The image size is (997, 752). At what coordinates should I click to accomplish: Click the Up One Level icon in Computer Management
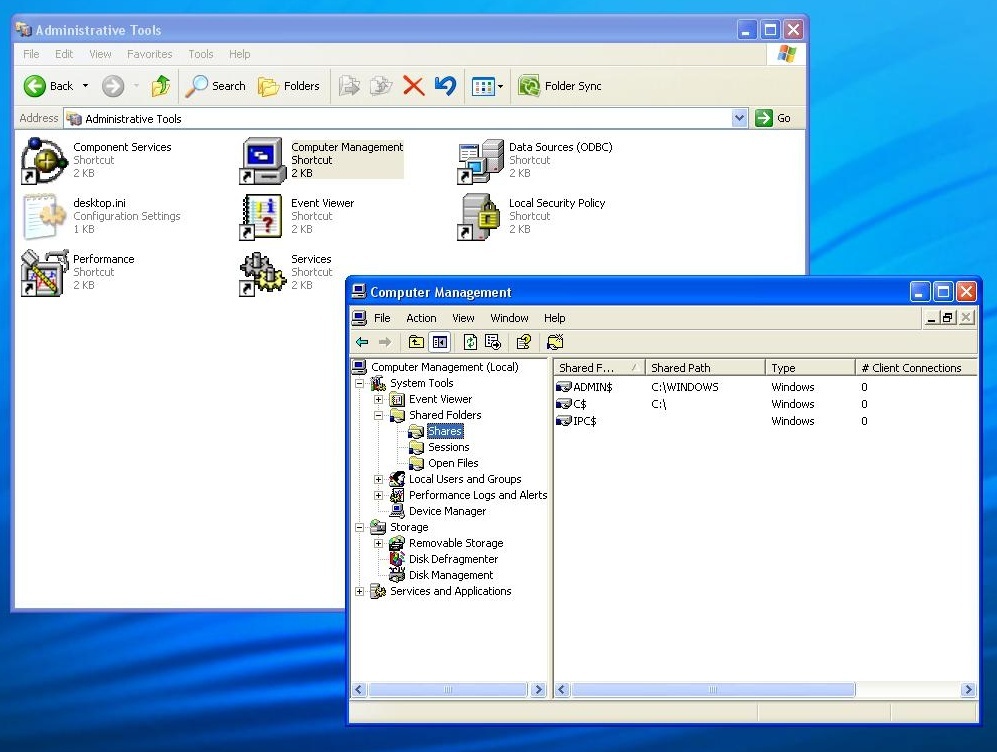pyautogui.click(x=416, y=342)
